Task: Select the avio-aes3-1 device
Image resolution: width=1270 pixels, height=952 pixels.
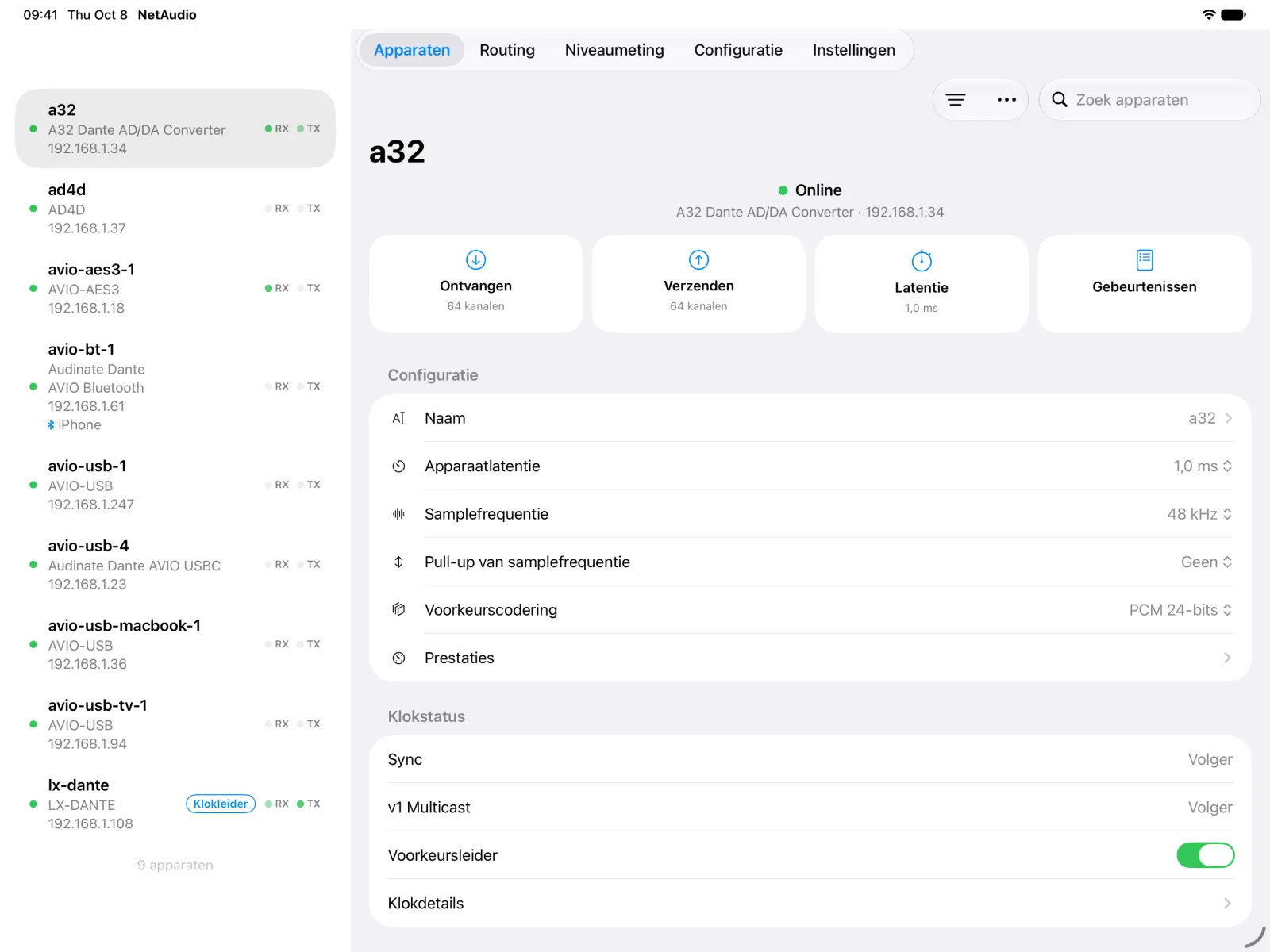Action: click(175, 289)
